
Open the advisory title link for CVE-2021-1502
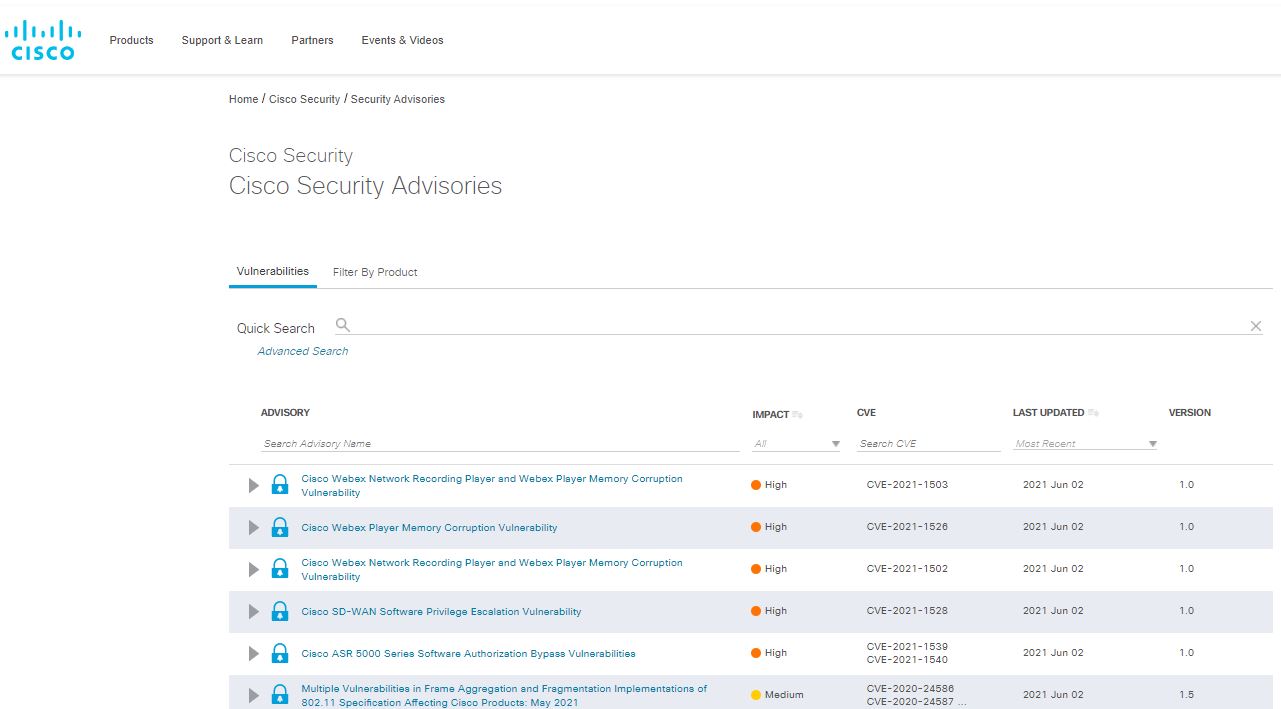click(x=492, y=570)
